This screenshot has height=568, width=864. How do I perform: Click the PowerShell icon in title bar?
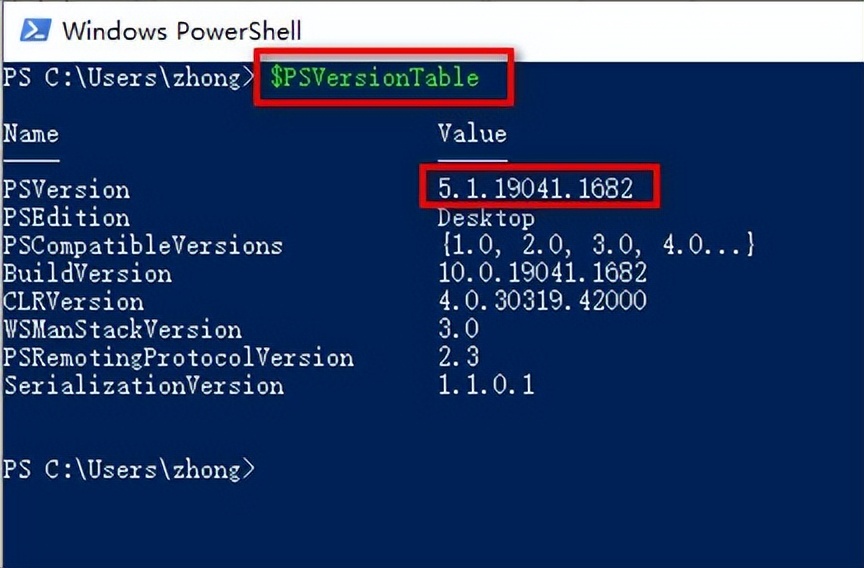click(36, 30)
